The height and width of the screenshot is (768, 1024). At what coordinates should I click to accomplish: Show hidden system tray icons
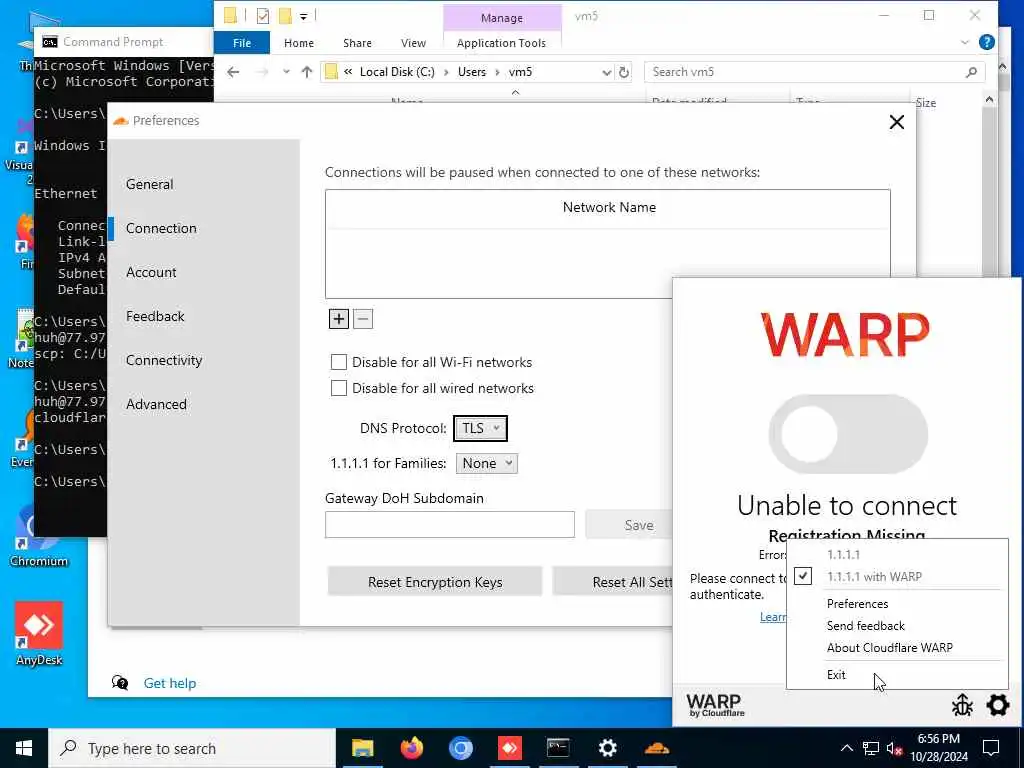click(x=846, y=748)
